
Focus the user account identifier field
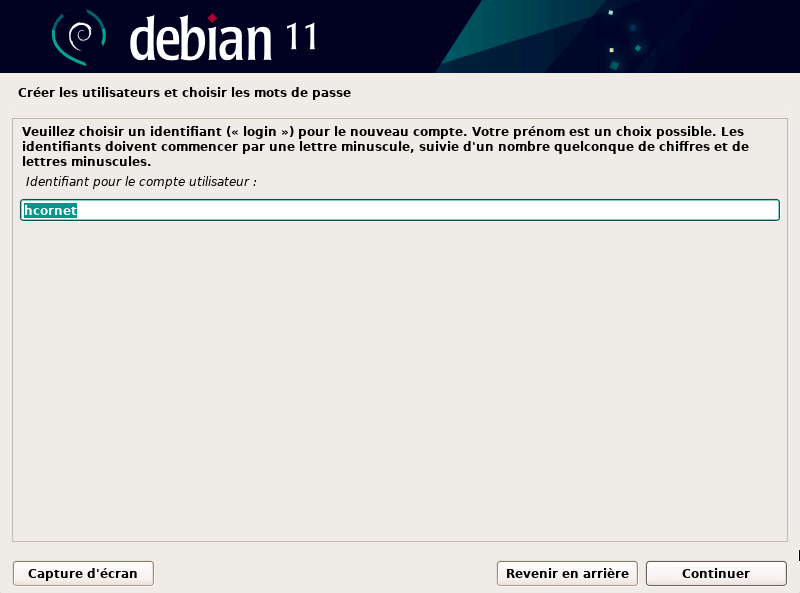click(x=400, y=210)
